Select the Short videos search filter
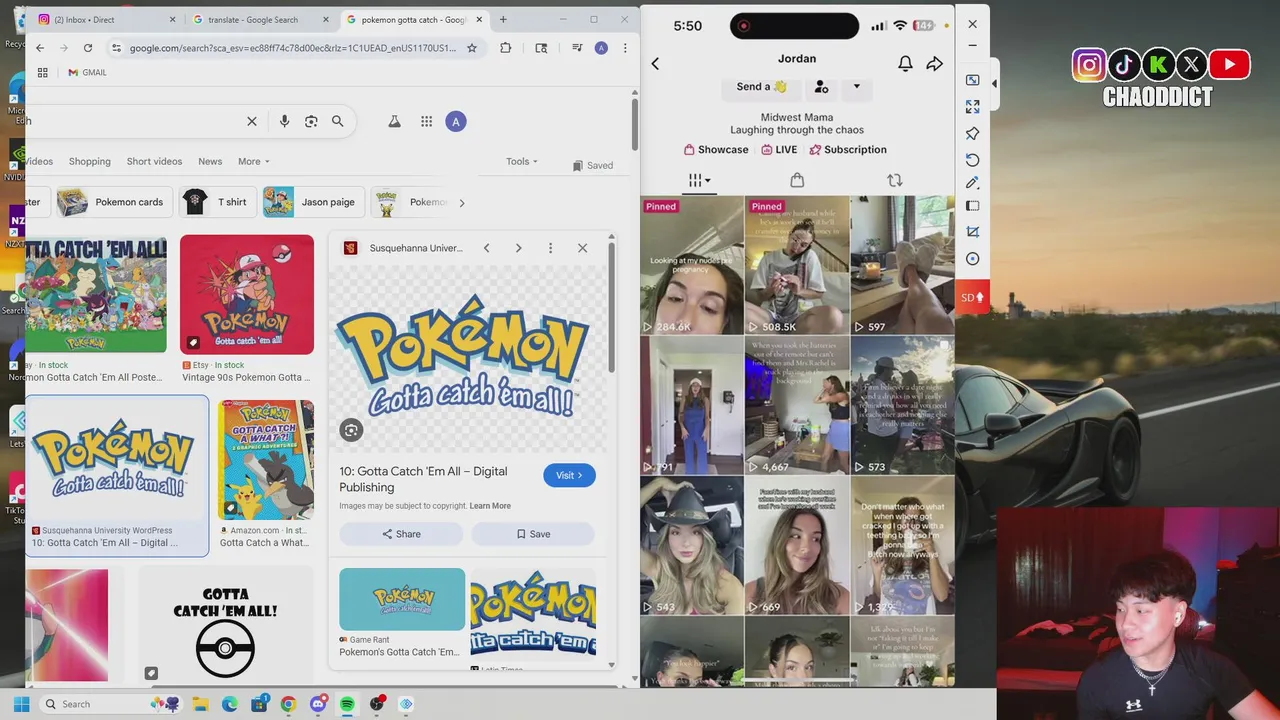This screenshot has height=720, width=1280. [154, 161]
